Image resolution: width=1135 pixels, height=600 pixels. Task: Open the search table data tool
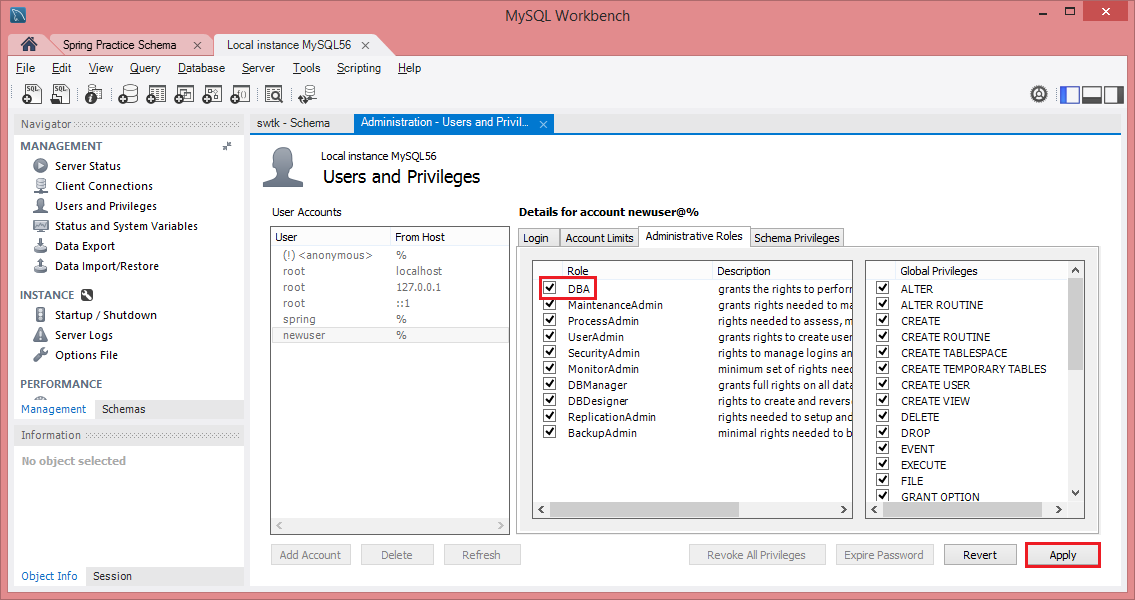coord(273,93)
